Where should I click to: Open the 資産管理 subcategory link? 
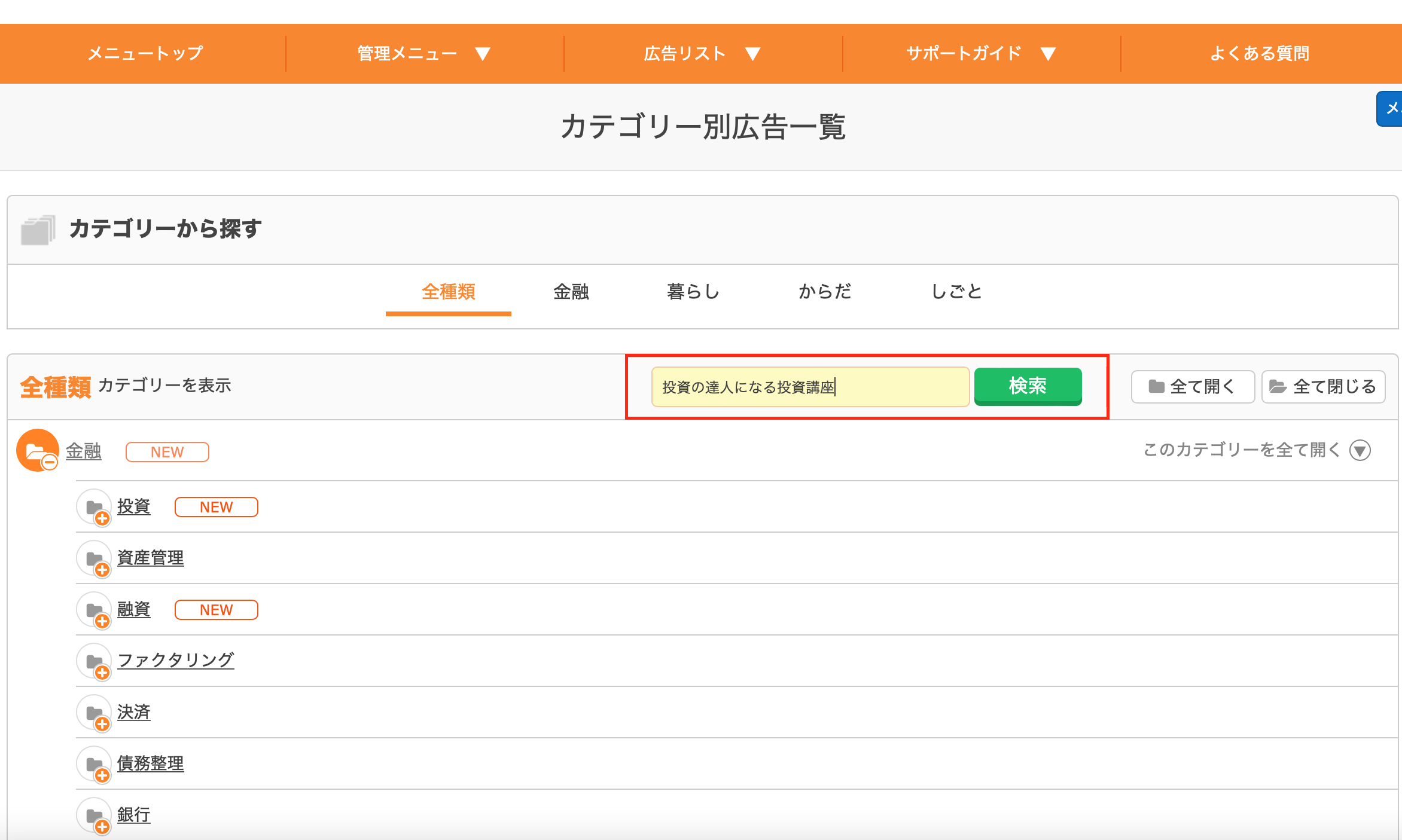point(151,558)
